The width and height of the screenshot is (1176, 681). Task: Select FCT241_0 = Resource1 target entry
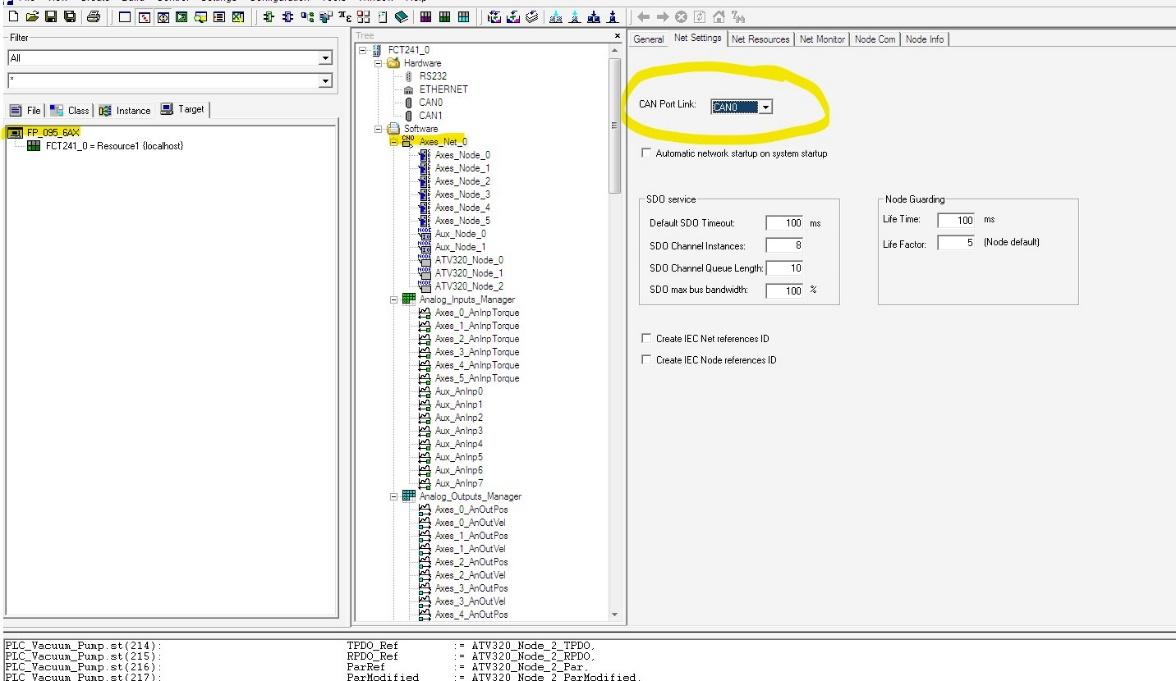pos(113,146)
